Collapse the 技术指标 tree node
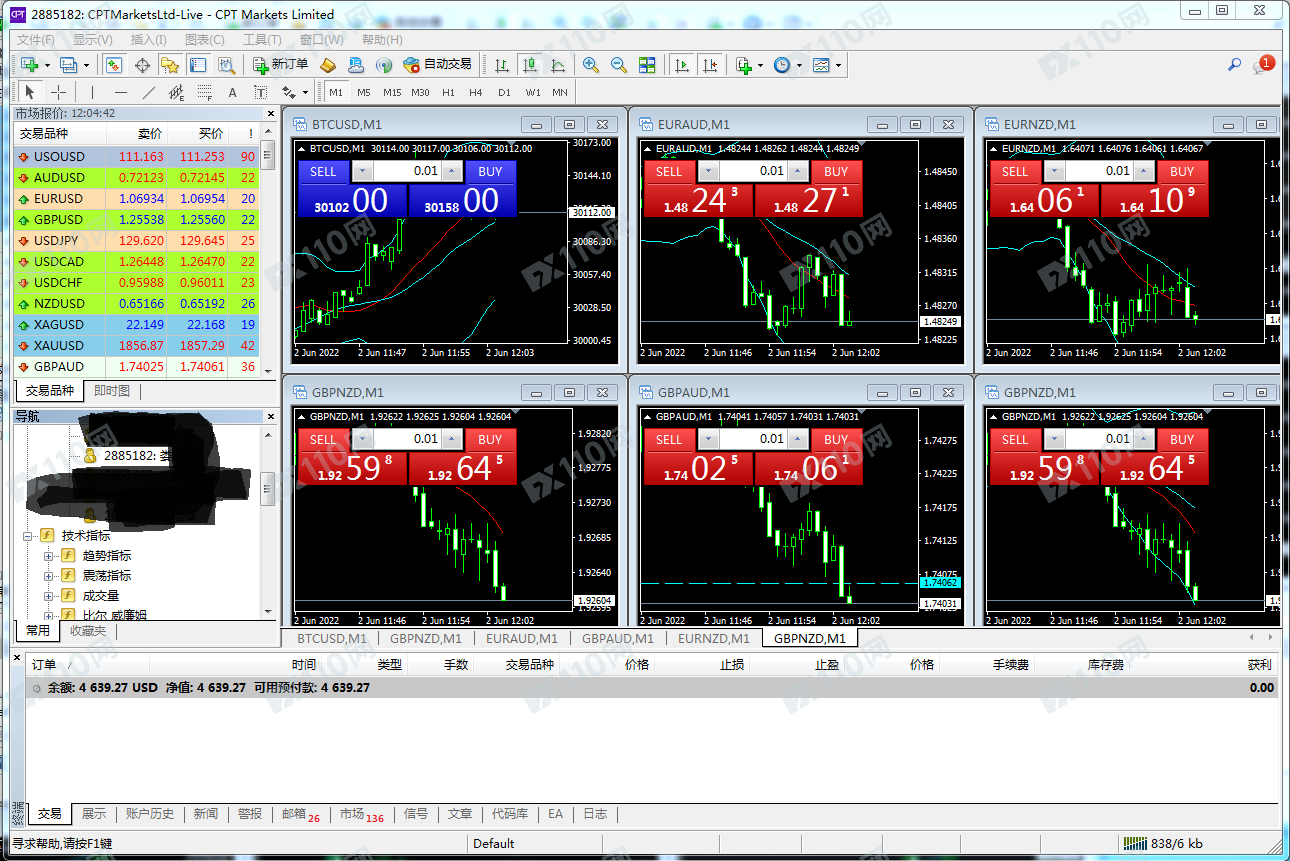 28,536
